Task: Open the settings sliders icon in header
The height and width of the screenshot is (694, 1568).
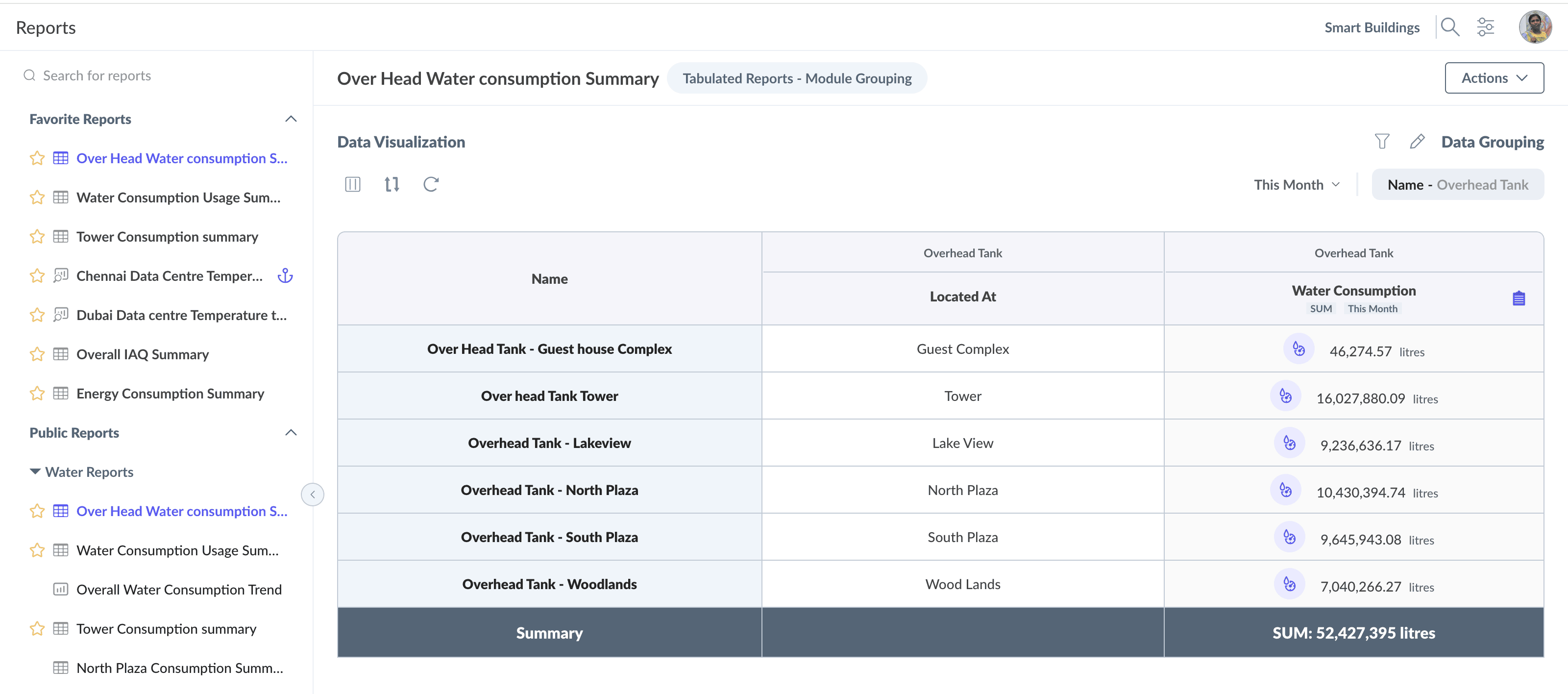Action: point(1485,27)
